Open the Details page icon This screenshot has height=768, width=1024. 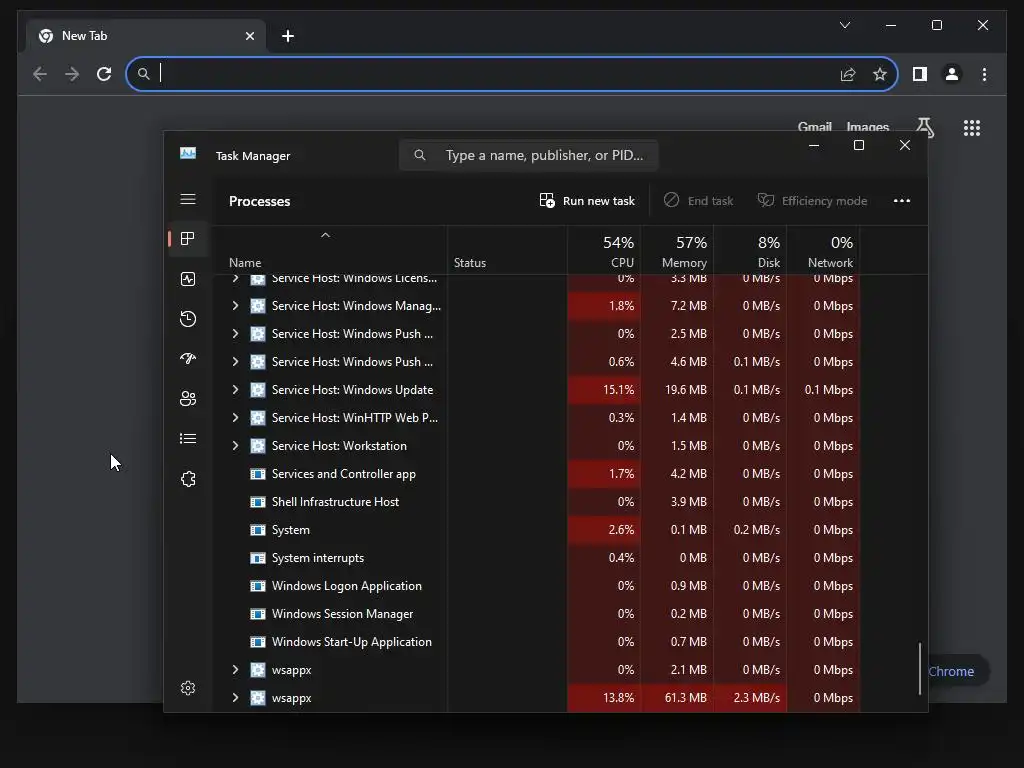pos(188,438)
